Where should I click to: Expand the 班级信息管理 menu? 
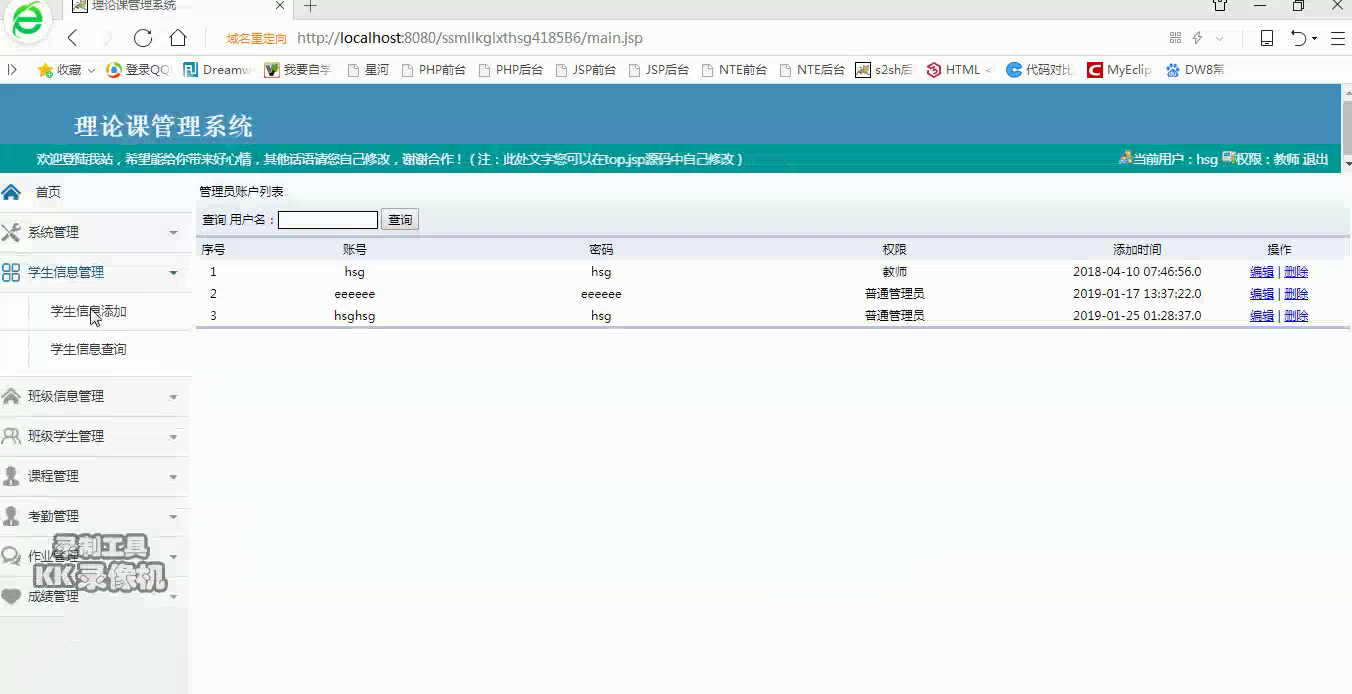95,396
